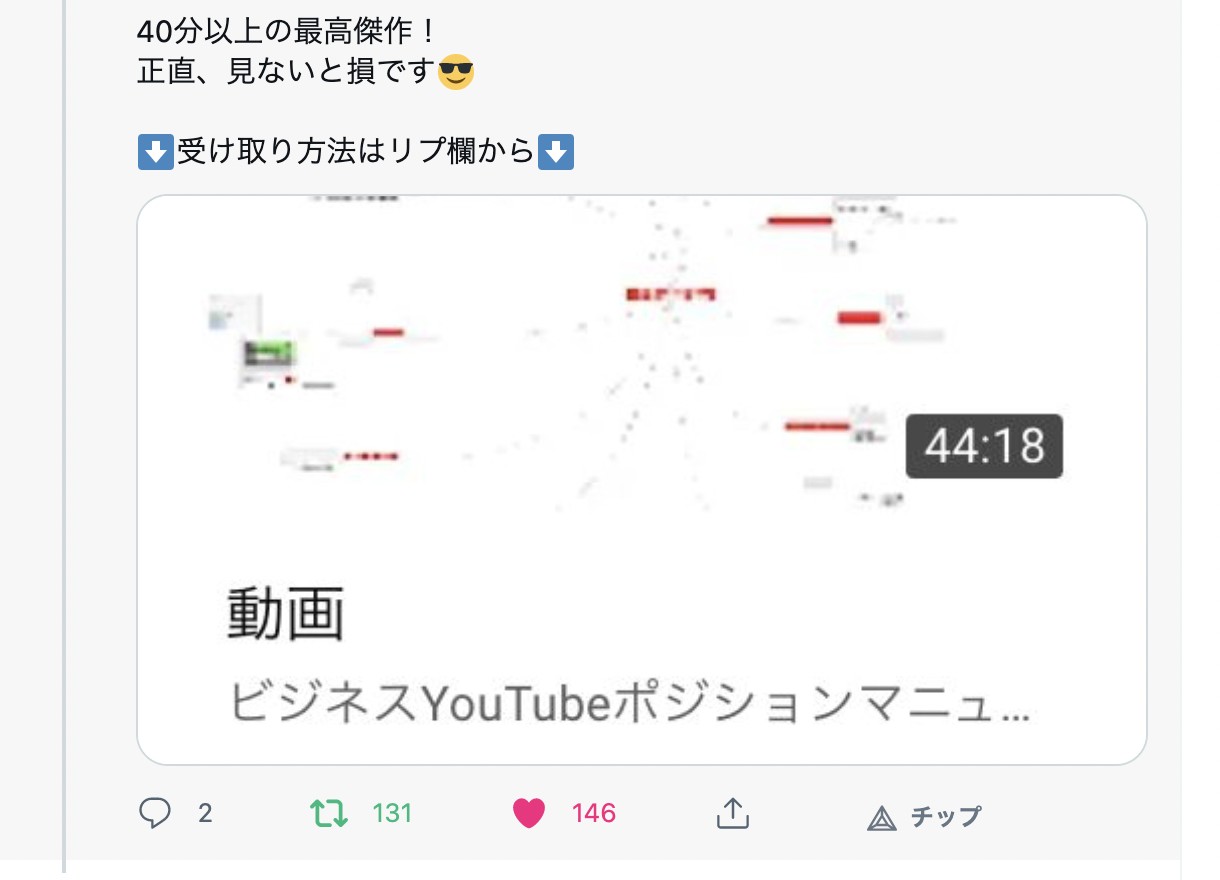
Task: Click the right down-arrow emoji
Action: [555, 153]
